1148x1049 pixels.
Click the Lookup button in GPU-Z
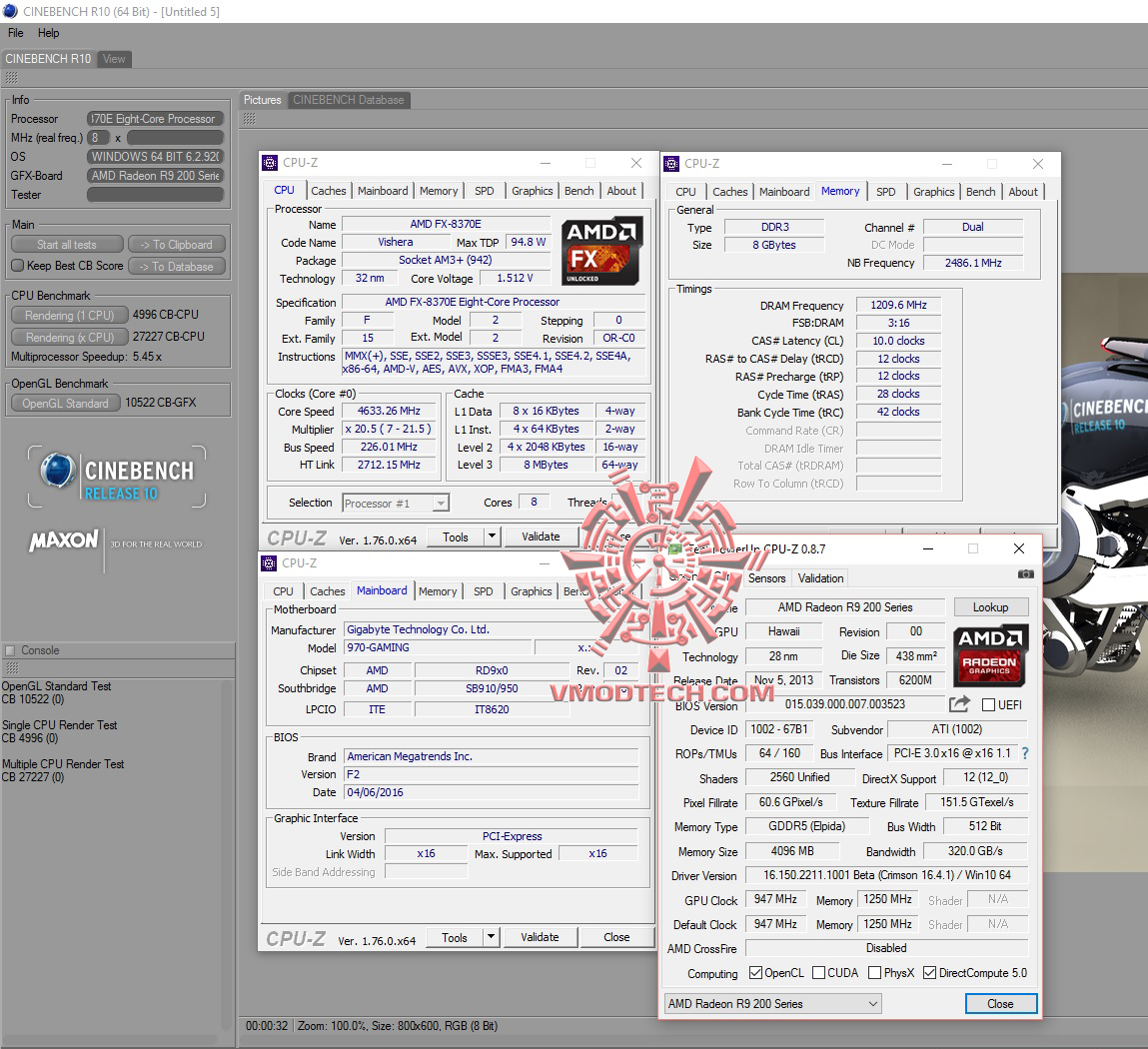point(990,607)
